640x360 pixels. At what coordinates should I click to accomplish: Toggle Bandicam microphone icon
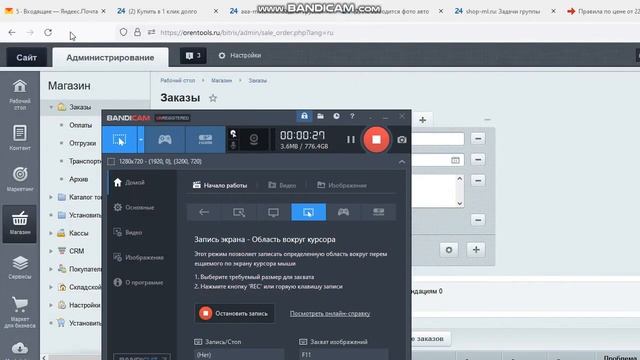click(x=233, y=145)
